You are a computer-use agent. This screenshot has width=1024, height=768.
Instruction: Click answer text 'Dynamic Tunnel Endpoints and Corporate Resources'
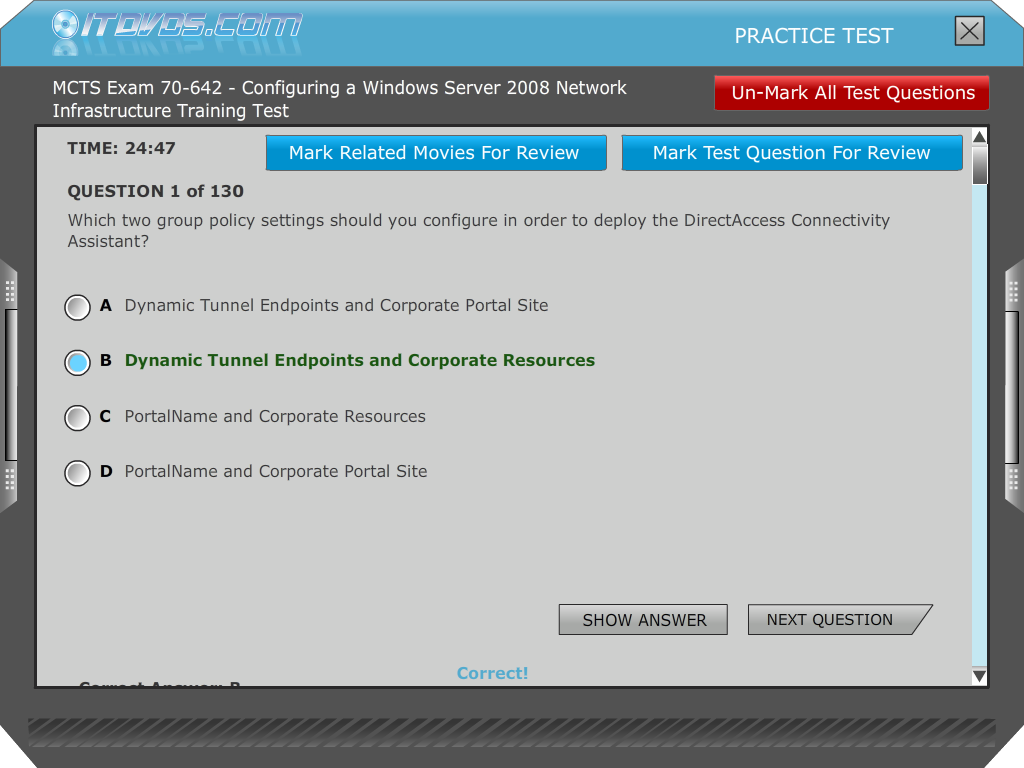(x=360, y=360)
